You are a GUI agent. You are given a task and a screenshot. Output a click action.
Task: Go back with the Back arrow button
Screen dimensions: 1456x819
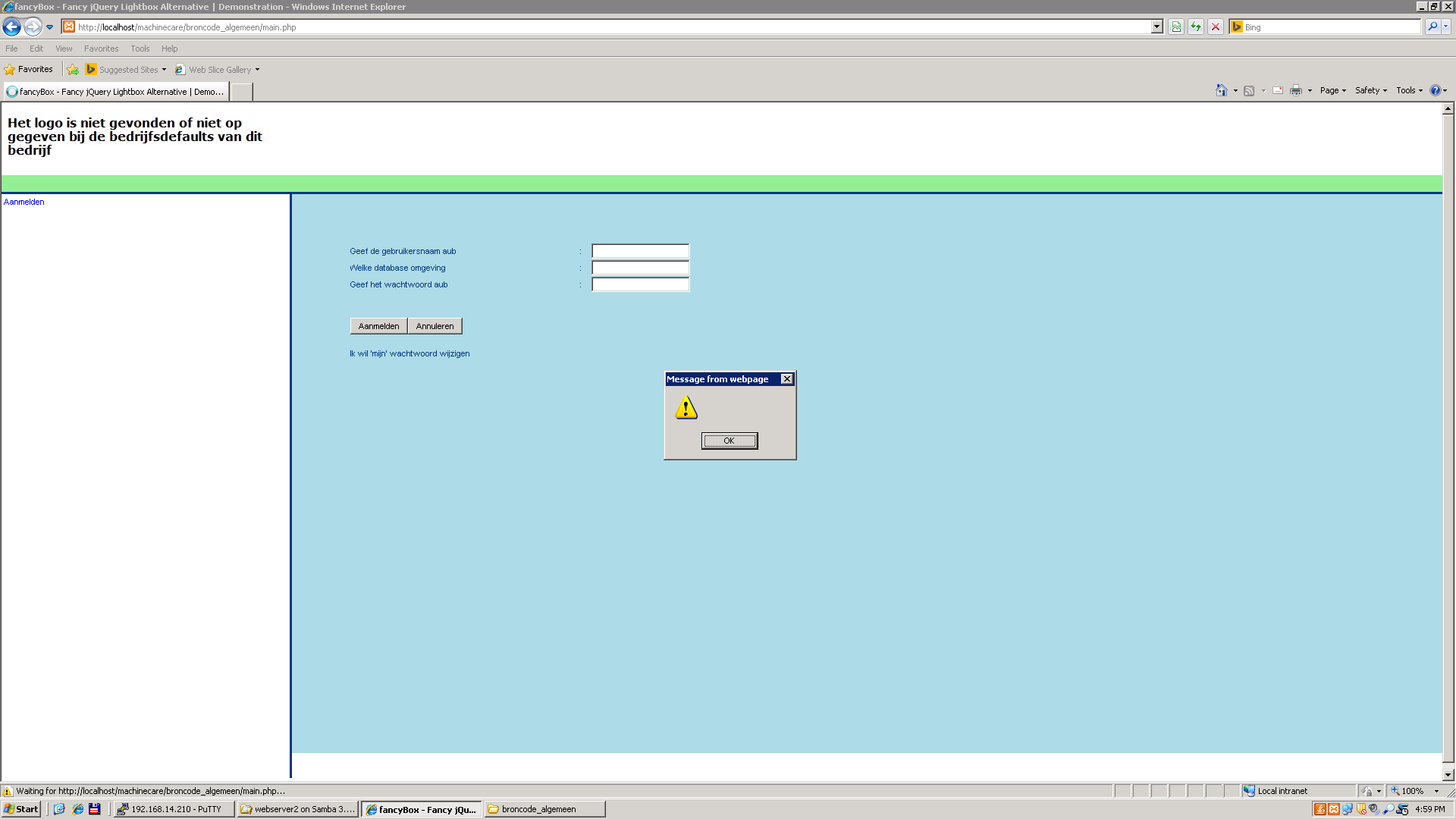tap(11, 27)
